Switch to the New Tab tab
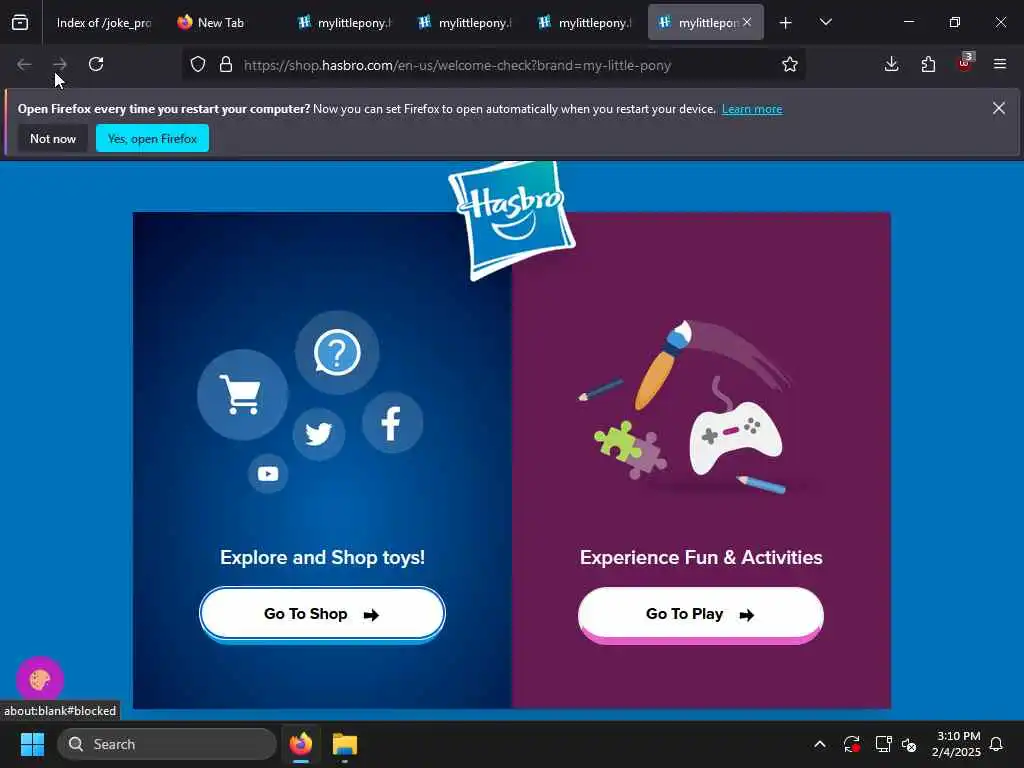 coord(222,23)
